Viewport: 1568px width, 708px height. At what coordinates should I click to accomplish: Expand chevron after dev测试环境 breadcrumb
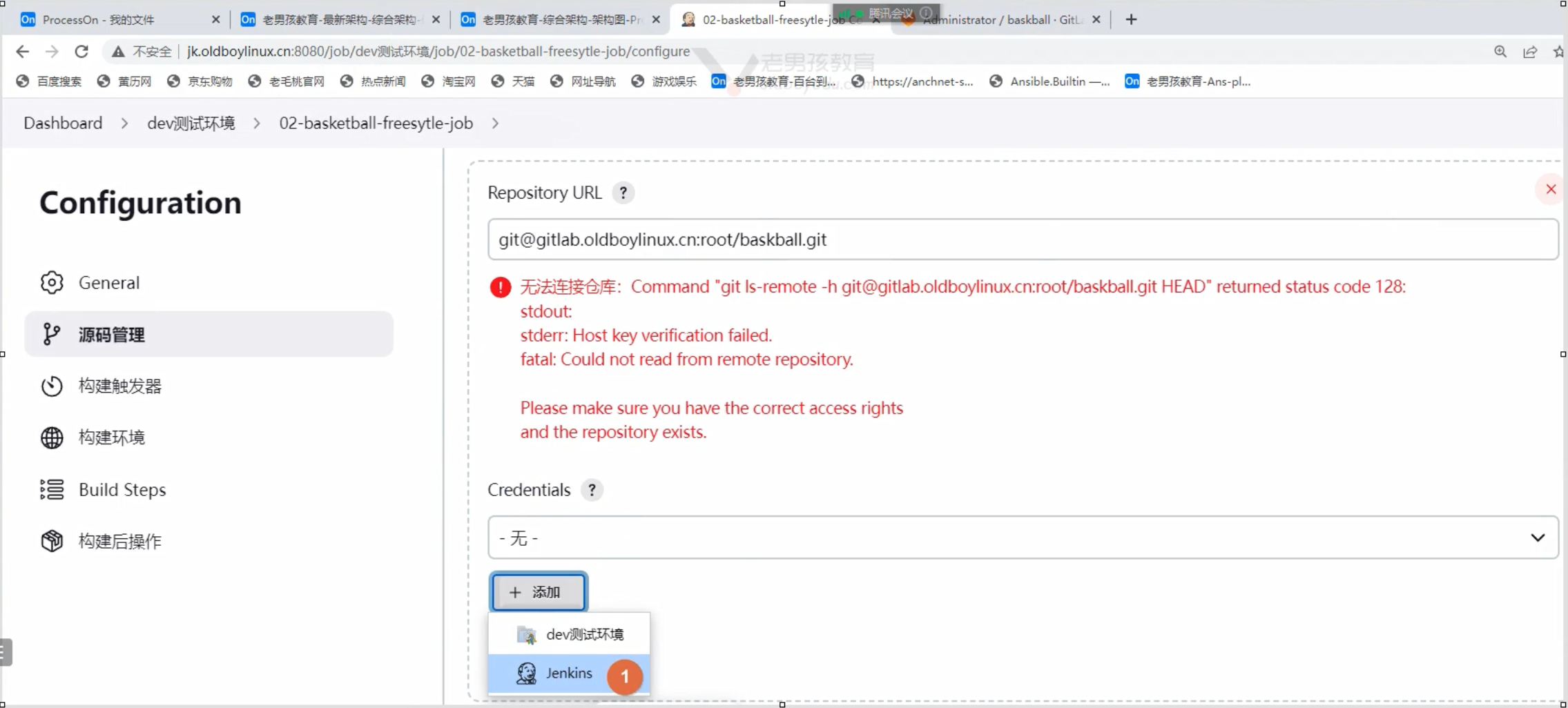pos(257,123)
